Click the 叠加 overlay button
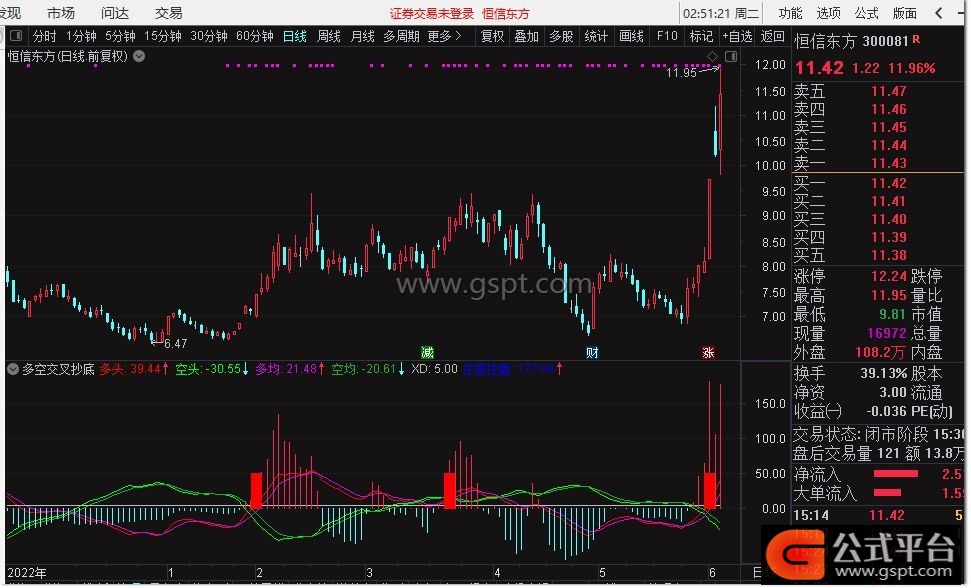The height and width of the screenshot is (588, 971). pos(526,37)
